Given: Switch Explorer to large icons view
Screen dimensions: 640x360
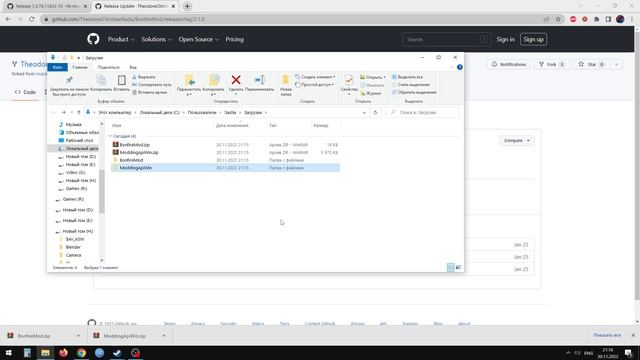Looking at the screenshot, I should (x=458, y=268).
